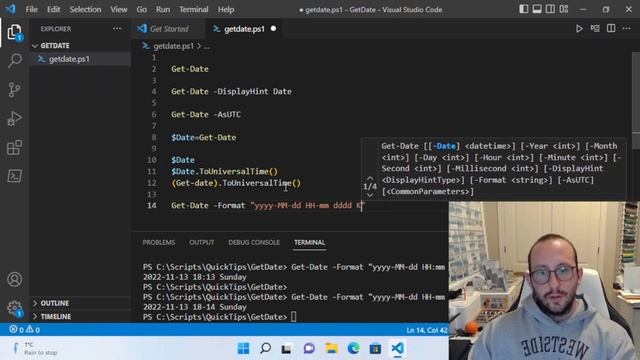Expand the TIMELINE section
640x360 pixels.
coord(80,316)
